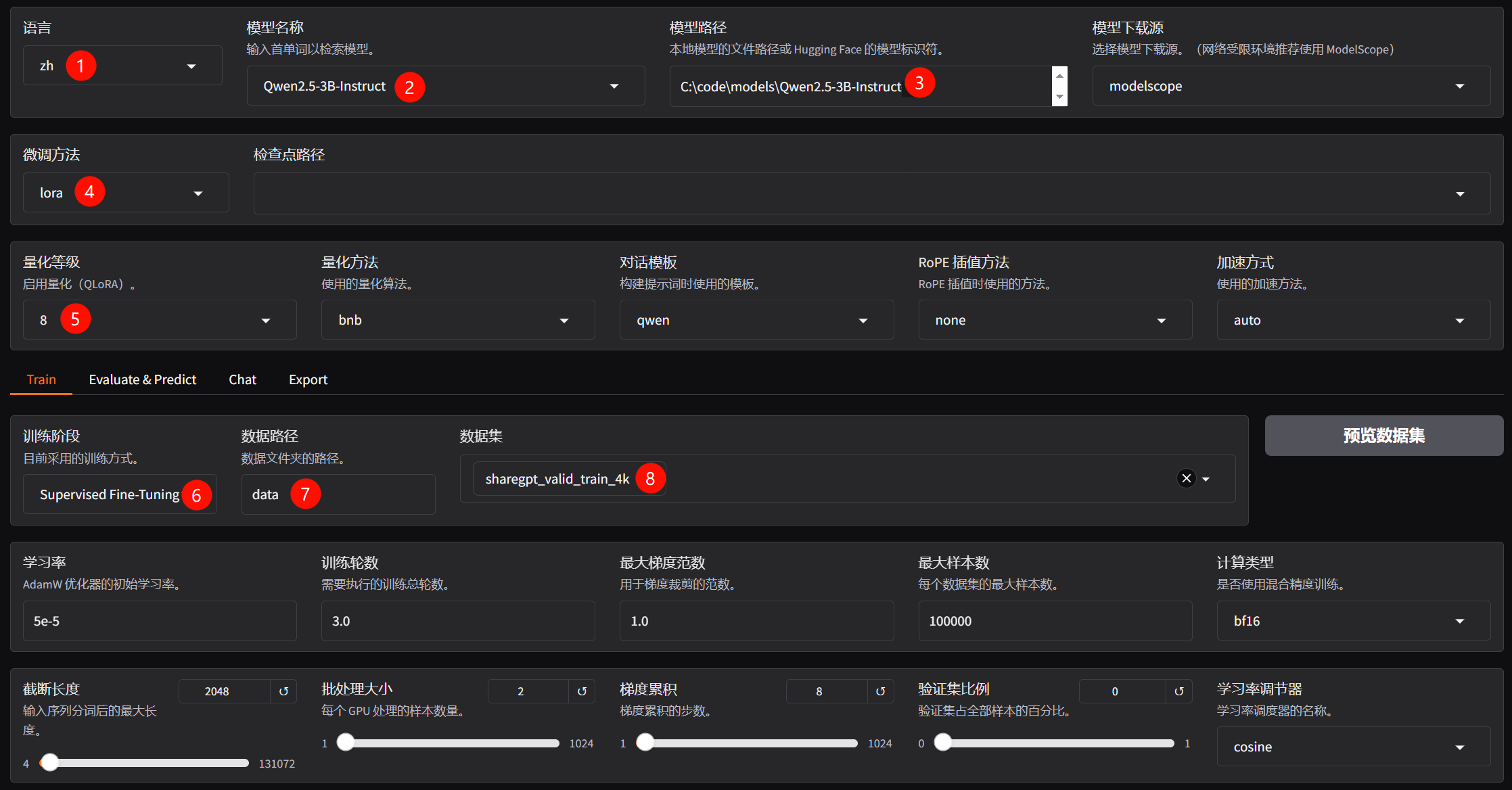Expand the 微调方法 lora dropdown
Screen dimensions: 1512x790
[198, 193]
